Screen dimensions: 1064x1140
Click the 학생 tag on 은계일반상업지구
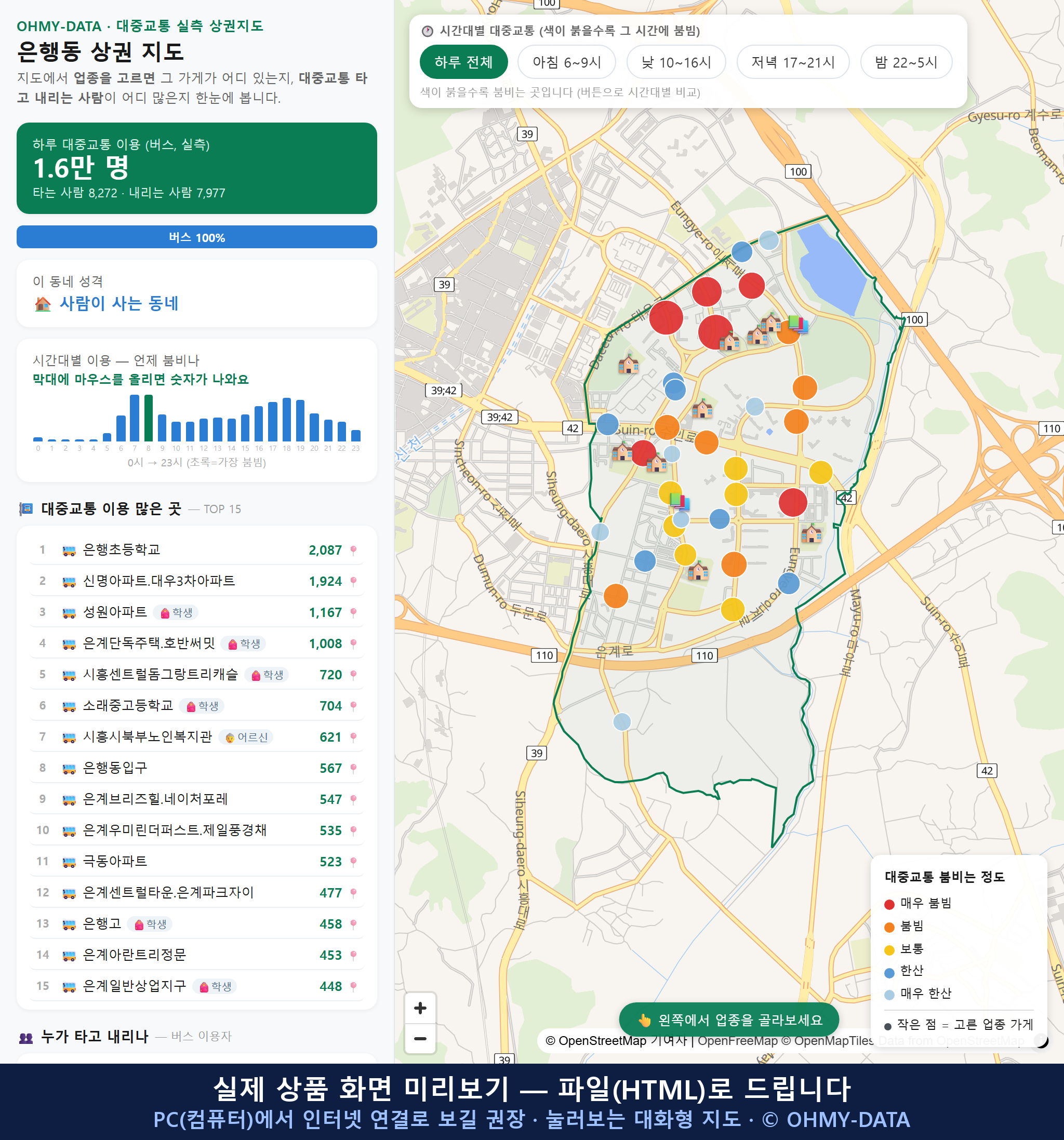coord(215,986)
